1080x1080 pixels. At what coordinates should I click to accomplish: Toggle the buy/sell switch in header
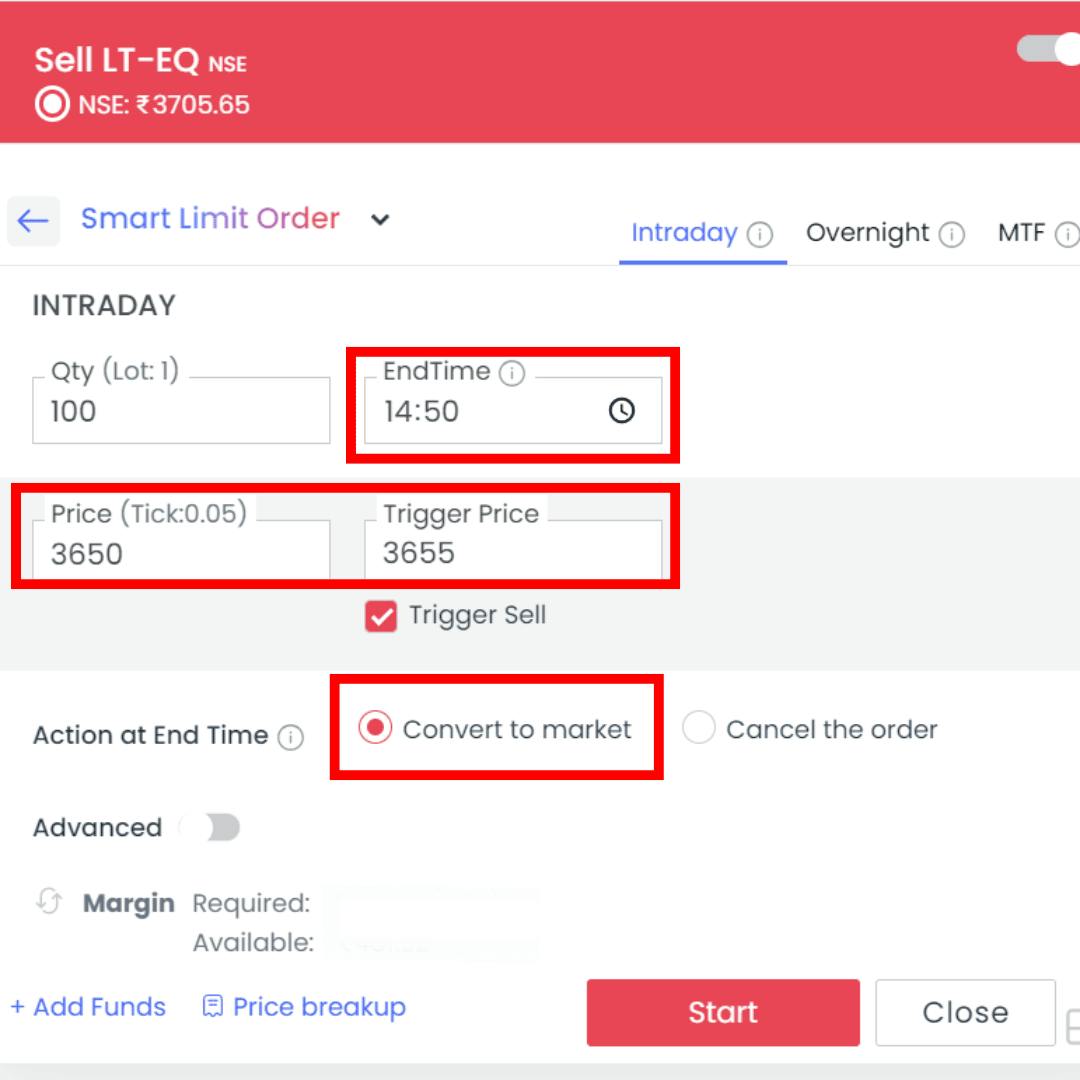point(1047,48)
